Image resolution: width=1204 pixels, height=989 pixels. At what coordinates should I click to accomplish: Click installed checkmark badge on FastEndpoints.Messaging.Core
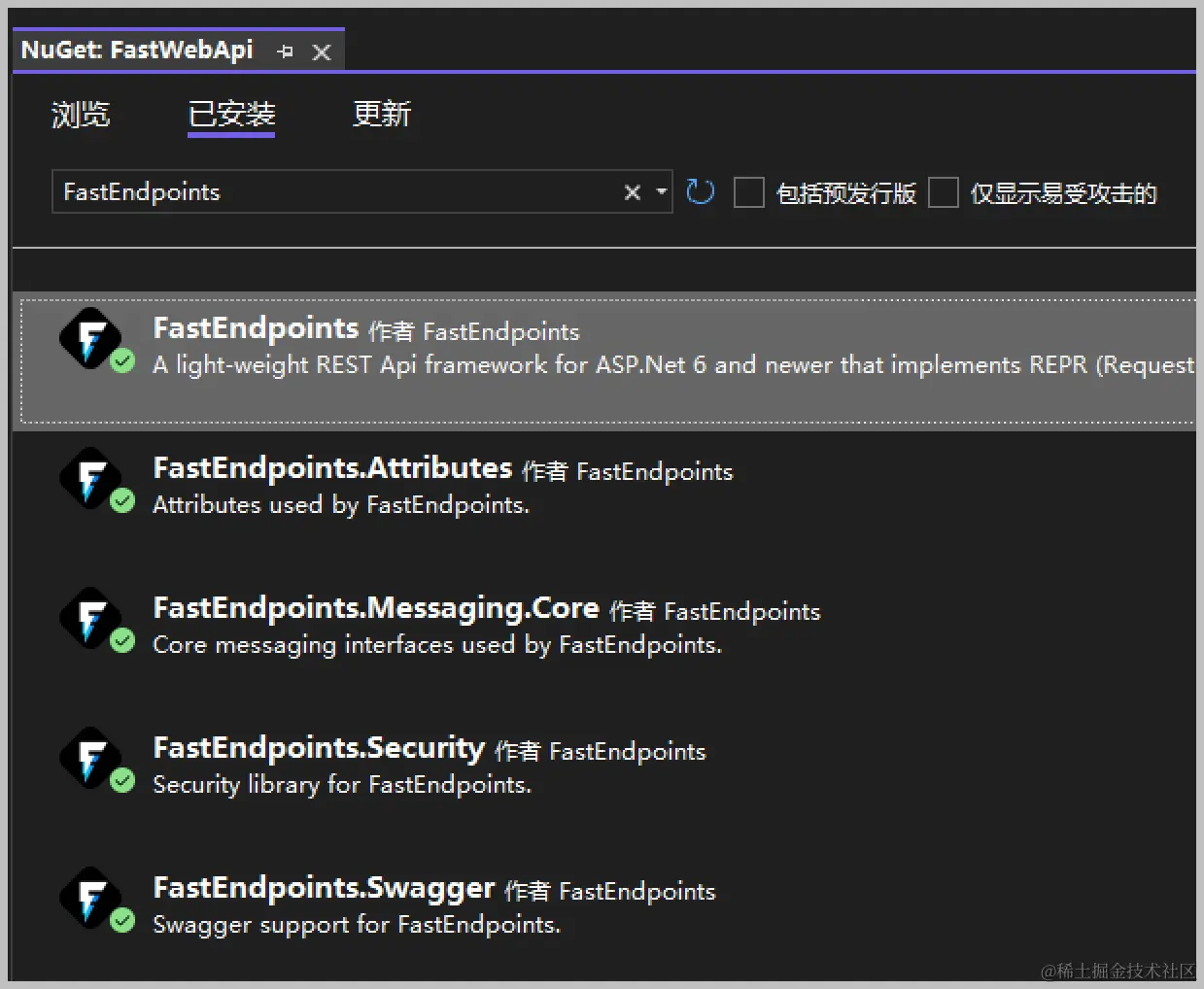(x=122, y=641)
